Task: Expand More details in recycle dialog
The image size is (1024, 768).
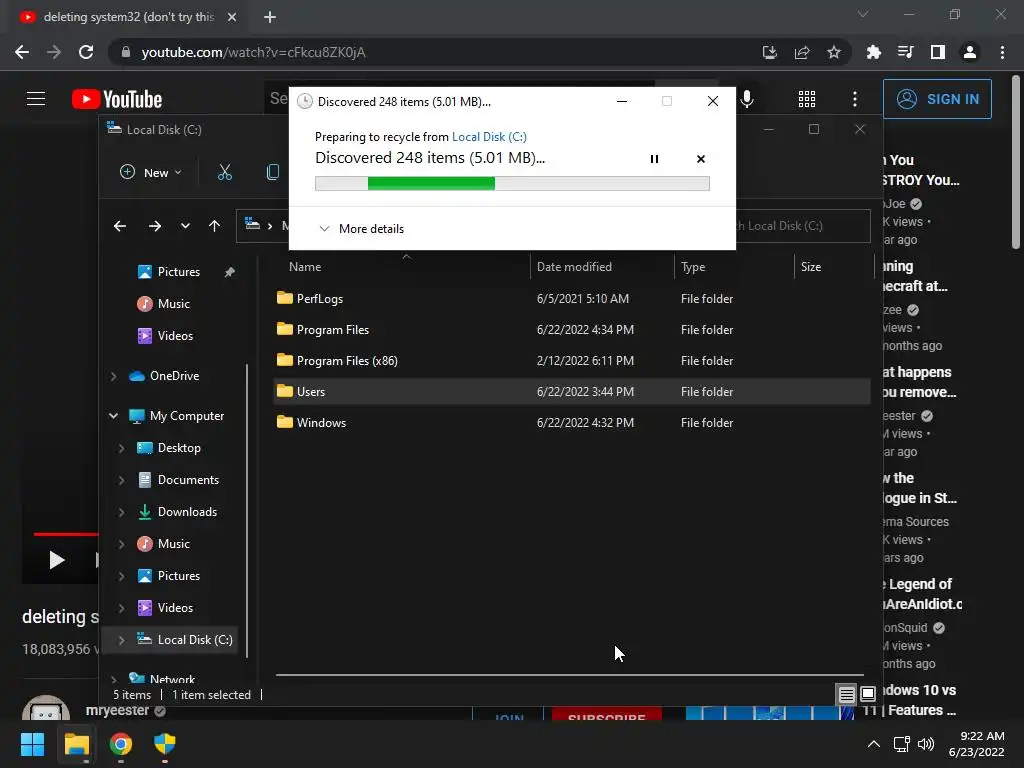Action: tap(361, 229)
